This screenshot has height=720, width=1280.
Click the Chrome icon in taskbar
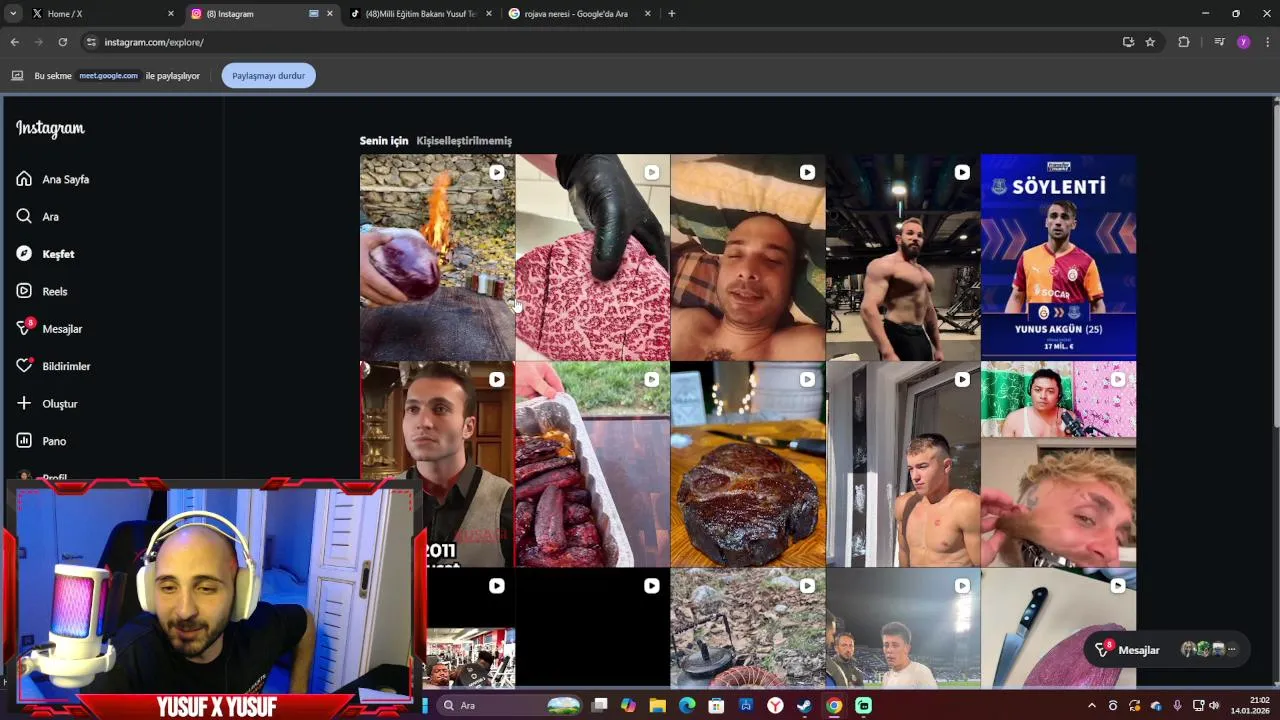pyautogui.click(x=834, y=705)
